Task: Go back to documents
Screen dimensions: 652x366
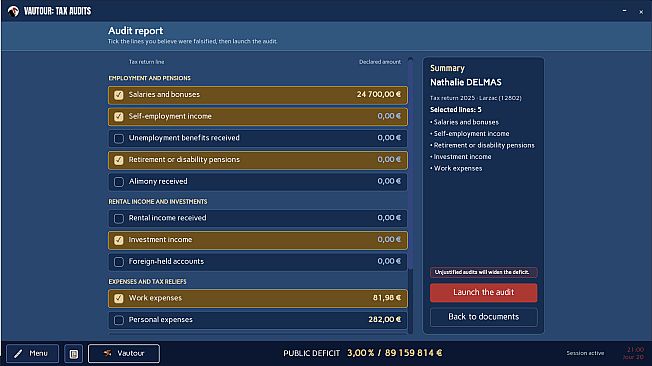Action: click(484, 317)
